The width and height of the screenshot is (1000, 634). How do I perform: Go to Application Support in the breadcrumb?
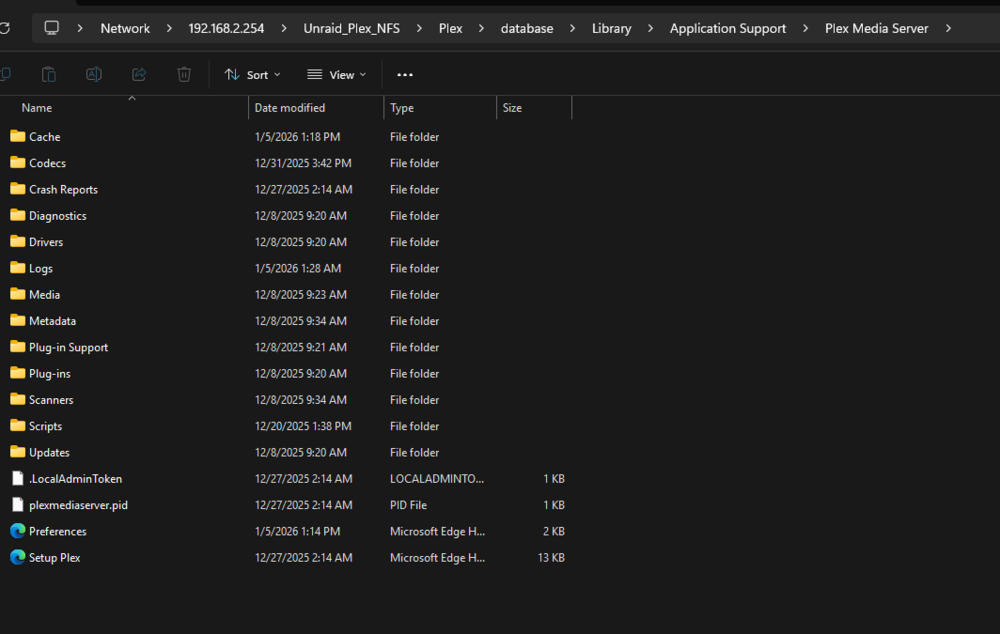728,28
